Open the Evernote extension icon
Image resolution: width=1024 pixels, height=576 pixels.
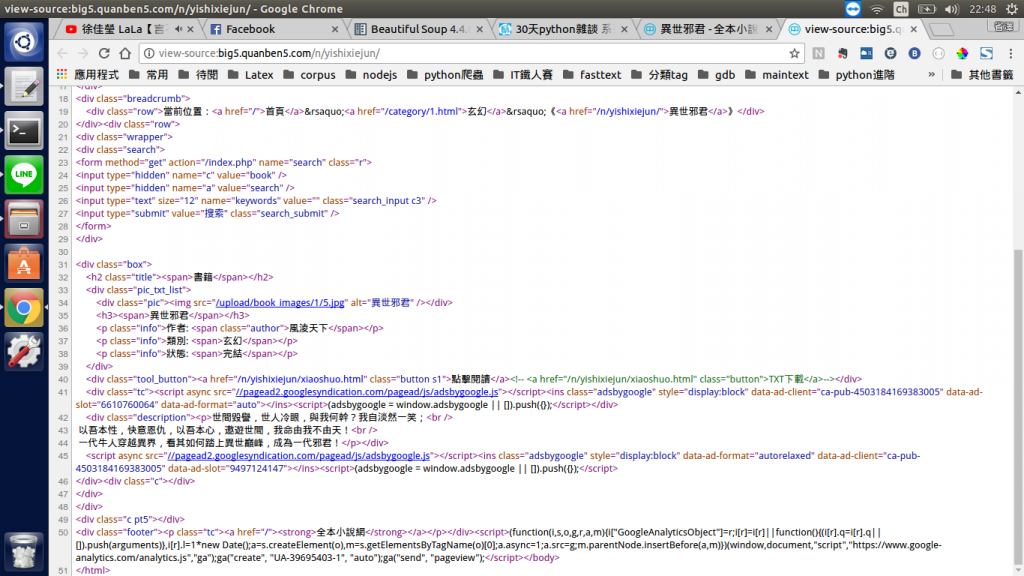coord(842,54)
